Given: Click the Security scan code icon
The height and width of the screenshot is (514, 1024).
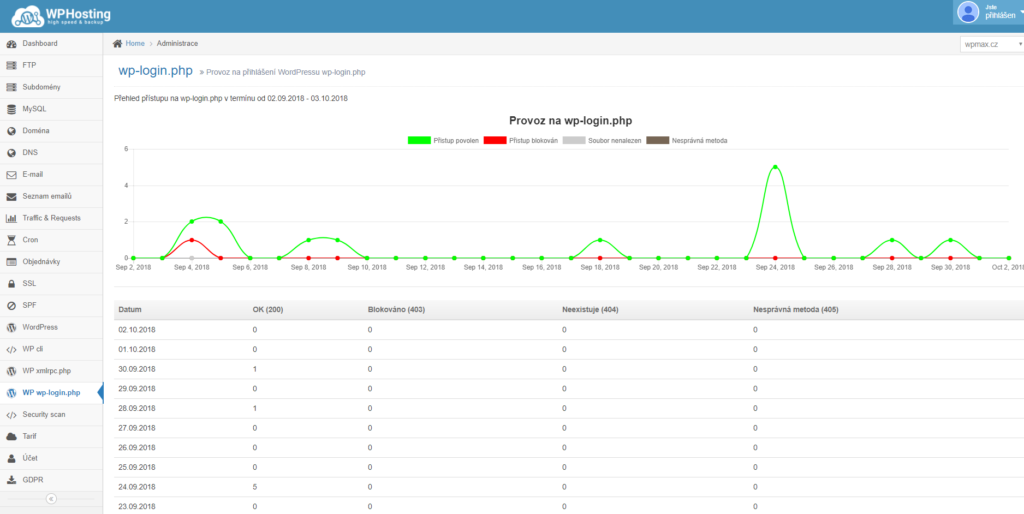Looking at the screenshot, I should point(11,415).
